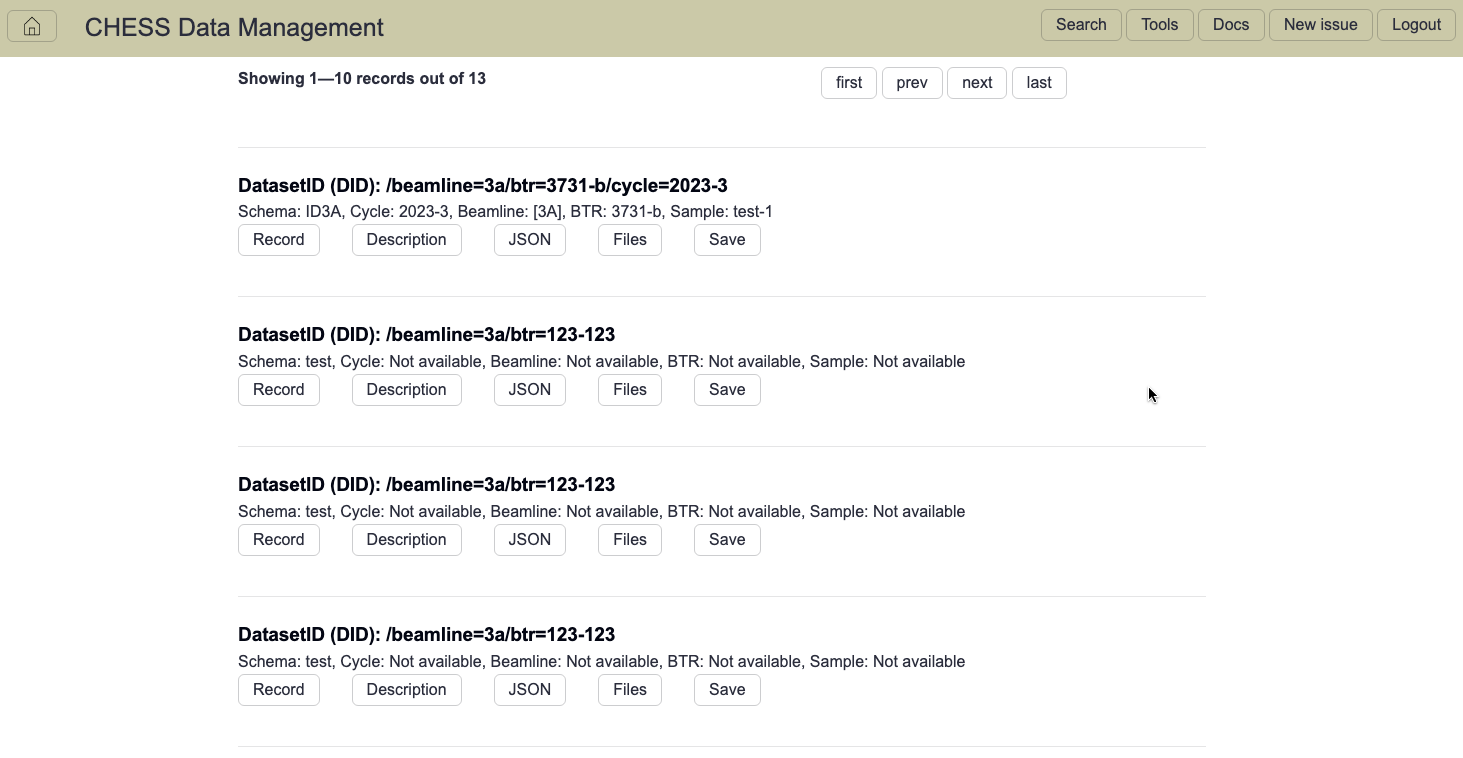This screenshot has width=1463, height=758.
Task: View JSON for btr=3731-b dataset
Action: coord(530,240)
